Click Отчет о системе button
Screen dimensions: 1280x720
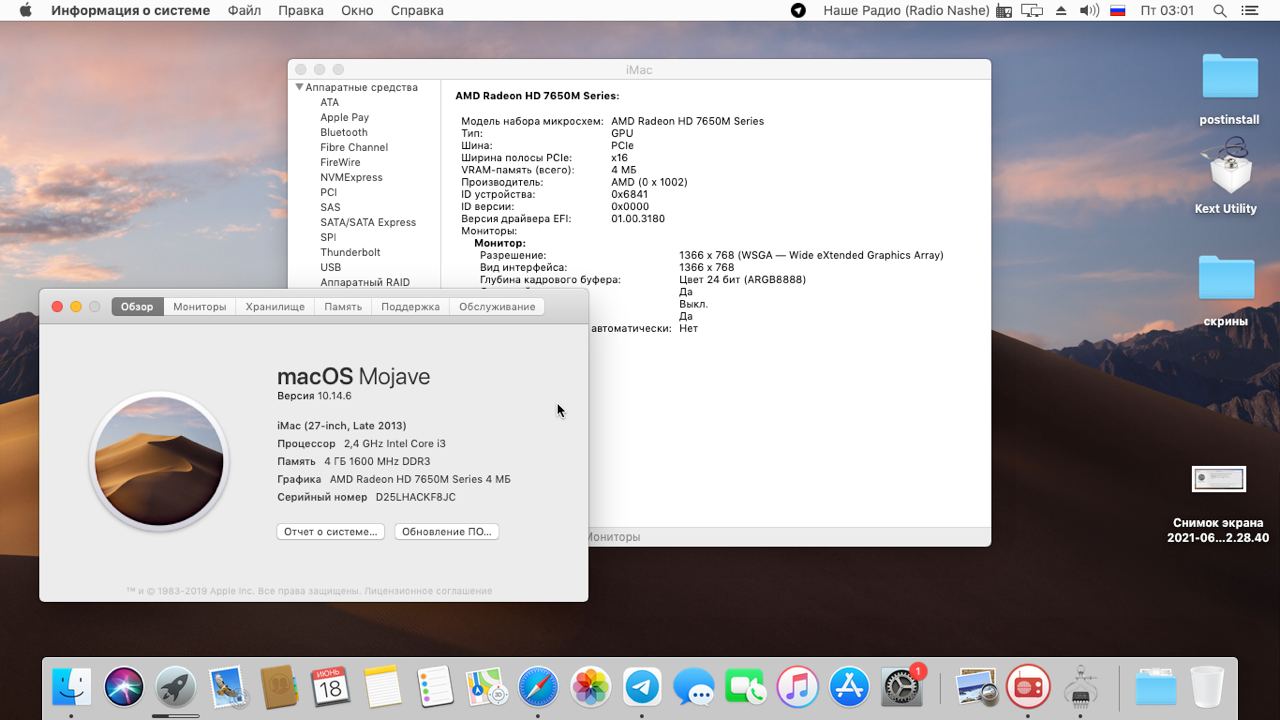331,532
